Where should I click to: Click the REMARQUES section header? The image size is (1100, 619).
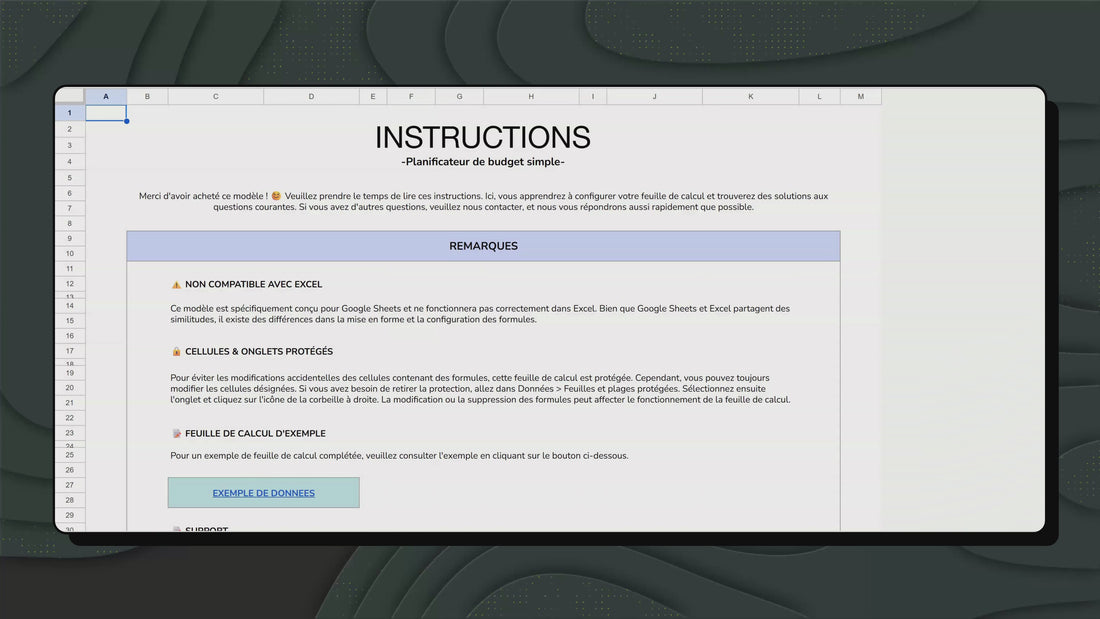coord(483,246)
